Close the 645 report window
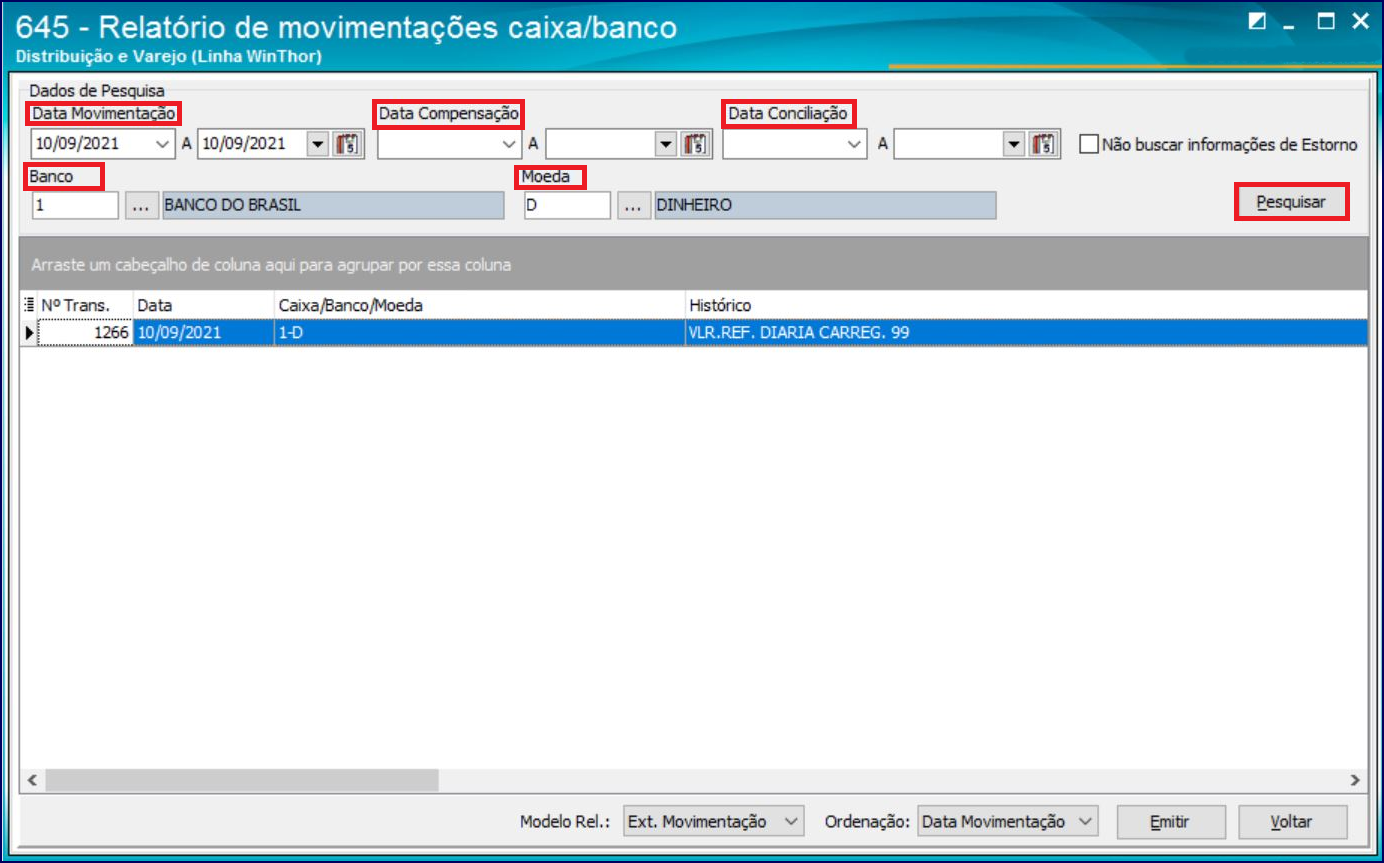The width and height of the screenshot is (1384, 863). coord(1359,21)
